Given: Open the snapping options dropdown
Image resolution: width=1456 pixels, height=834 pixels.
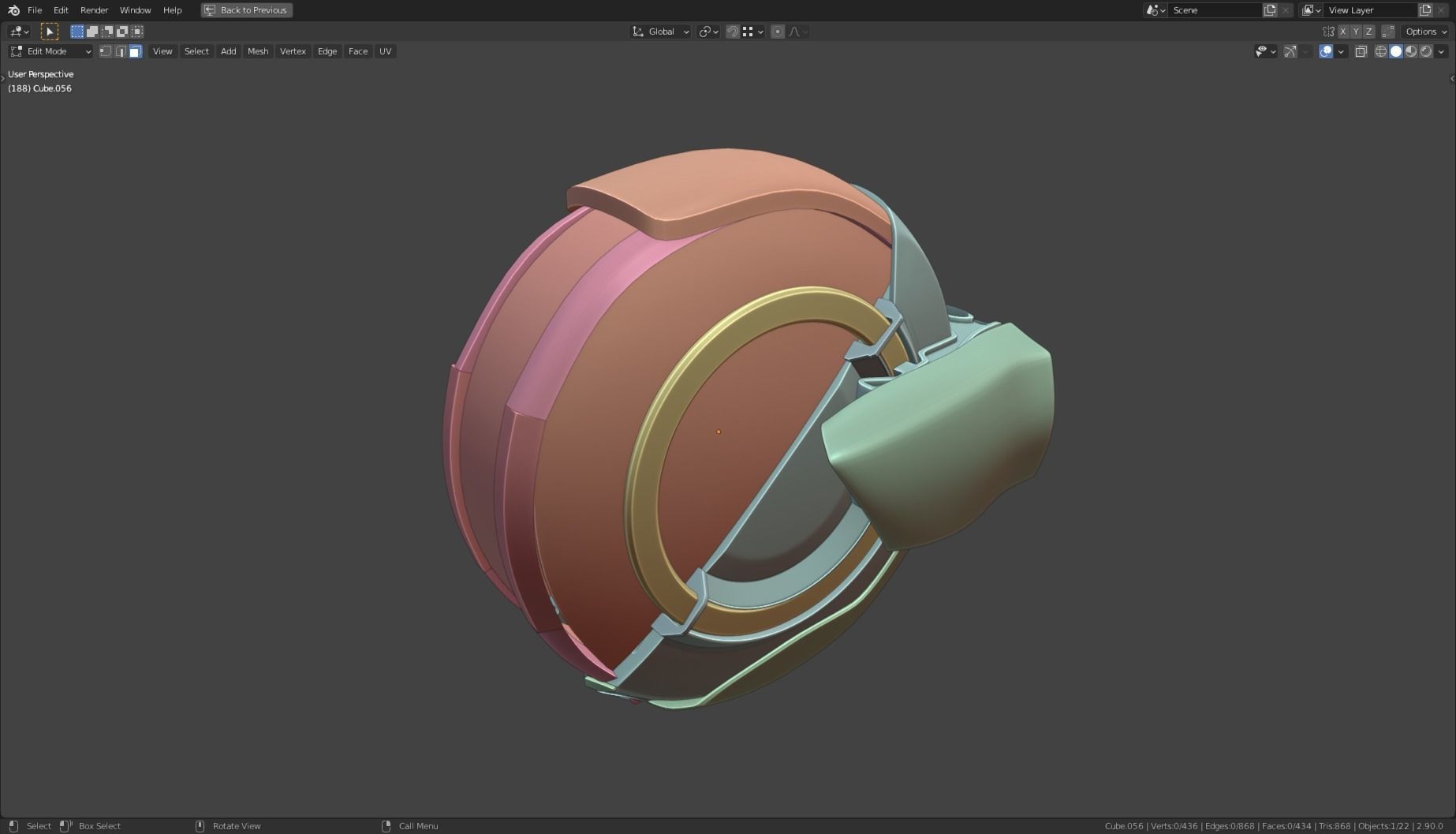Looking at the screenshot, I should coord(752,32).
